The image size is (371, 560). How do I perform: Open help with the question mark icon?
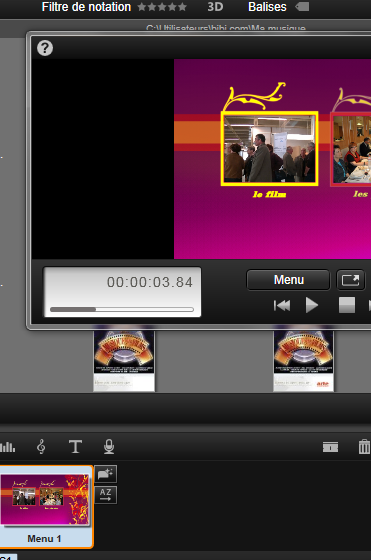45,48
